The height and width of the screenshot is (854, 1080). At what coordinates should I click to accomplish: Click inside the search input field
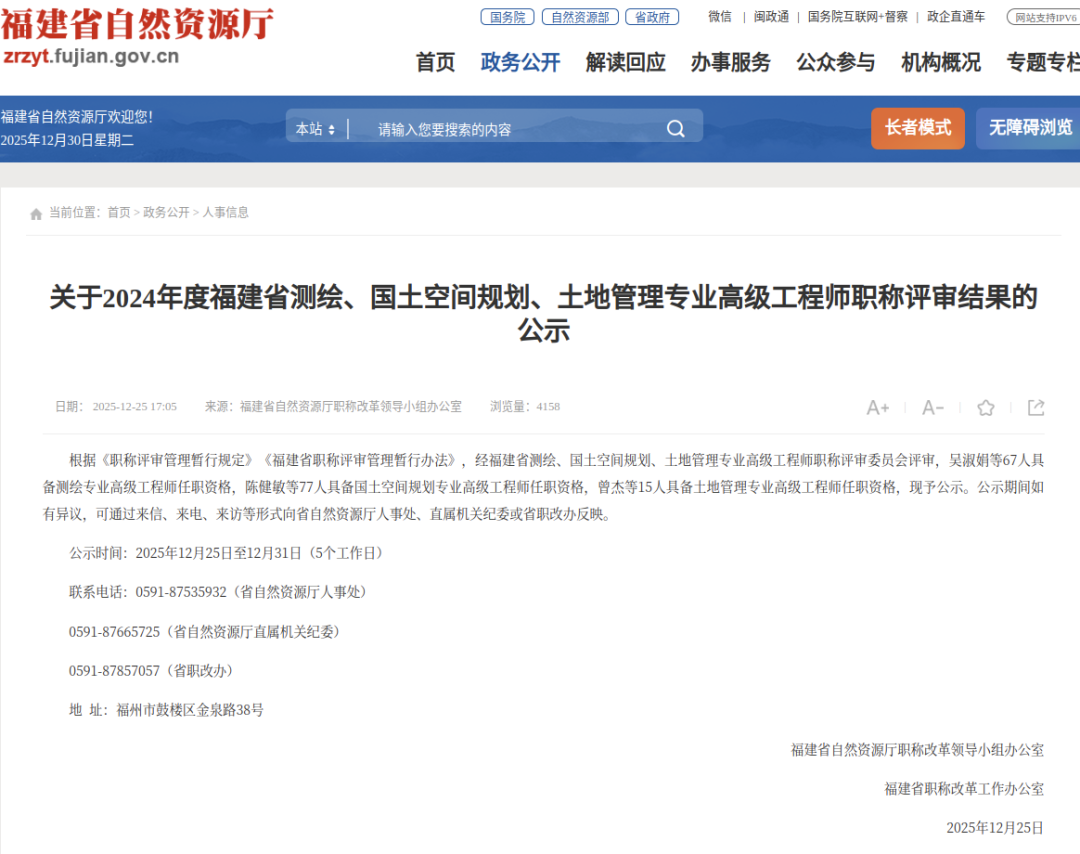(x=480, y=128)
